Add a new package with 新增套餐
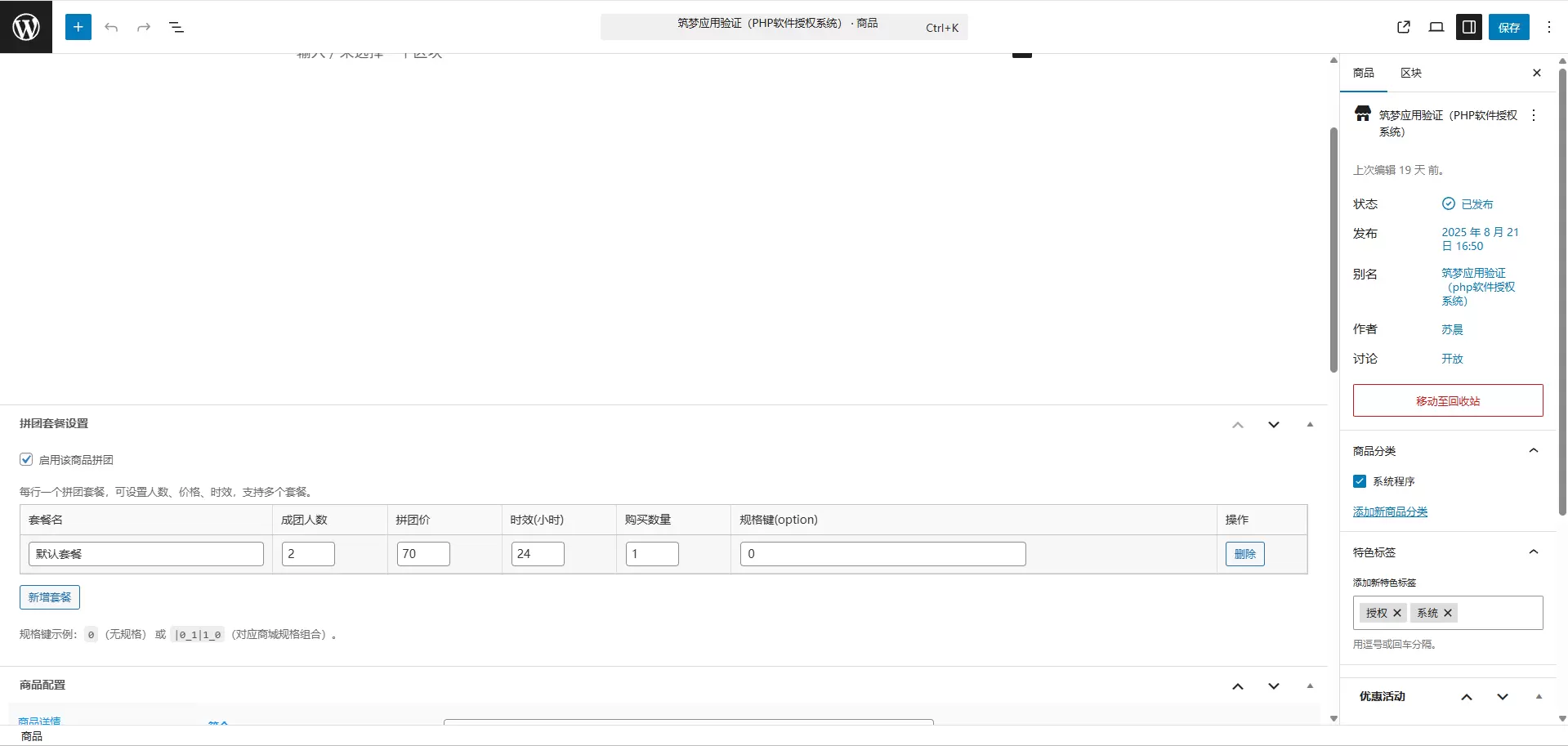The image size is (1568, 746). (50, 597)
